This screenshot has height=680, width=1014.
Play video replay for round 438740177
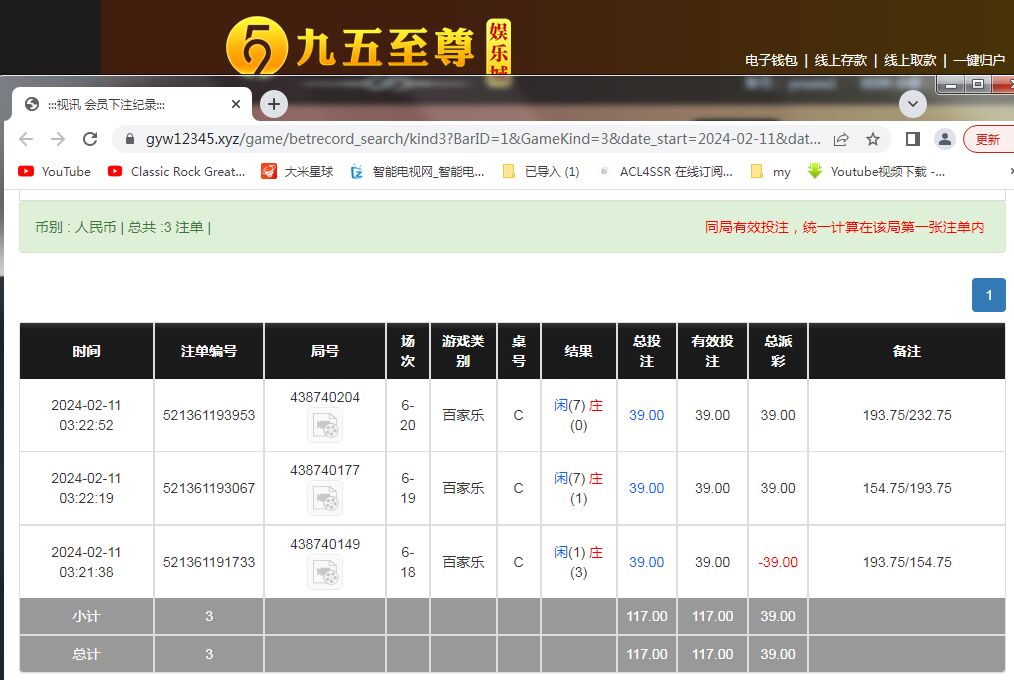coord(325,499)
